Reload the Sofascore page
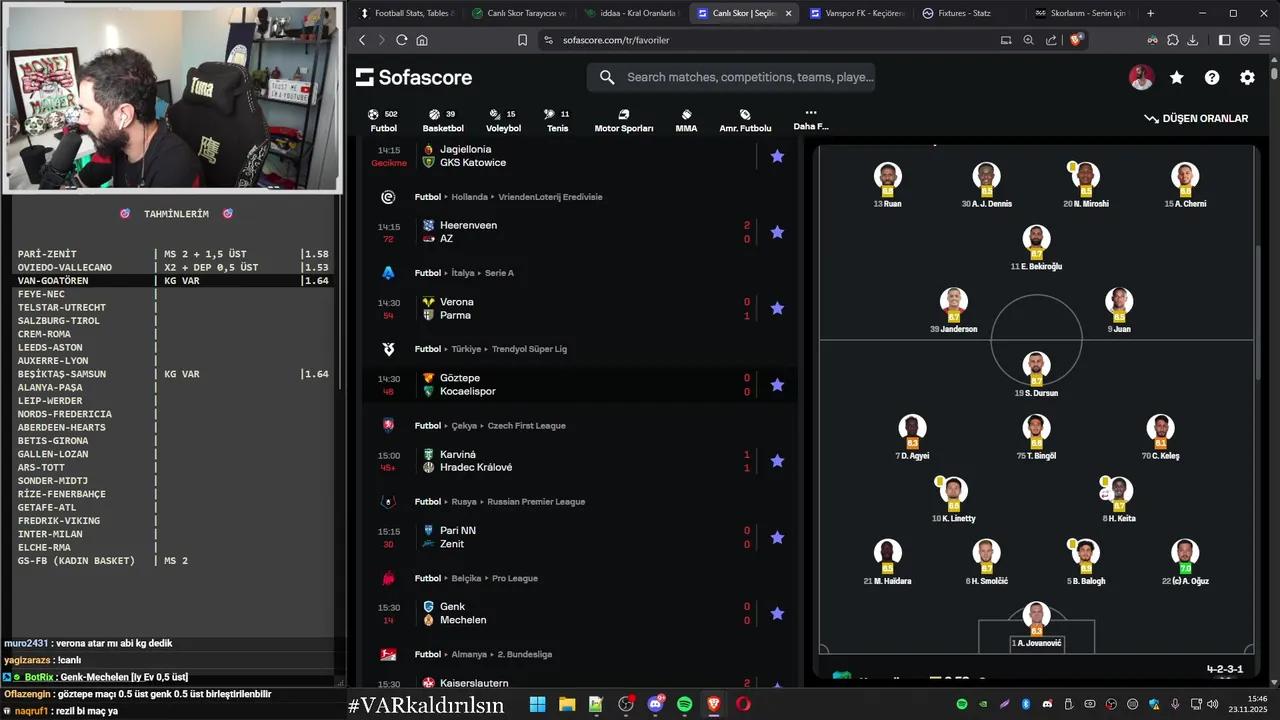This screenshot has width=1280, height=720. point(401,40)
